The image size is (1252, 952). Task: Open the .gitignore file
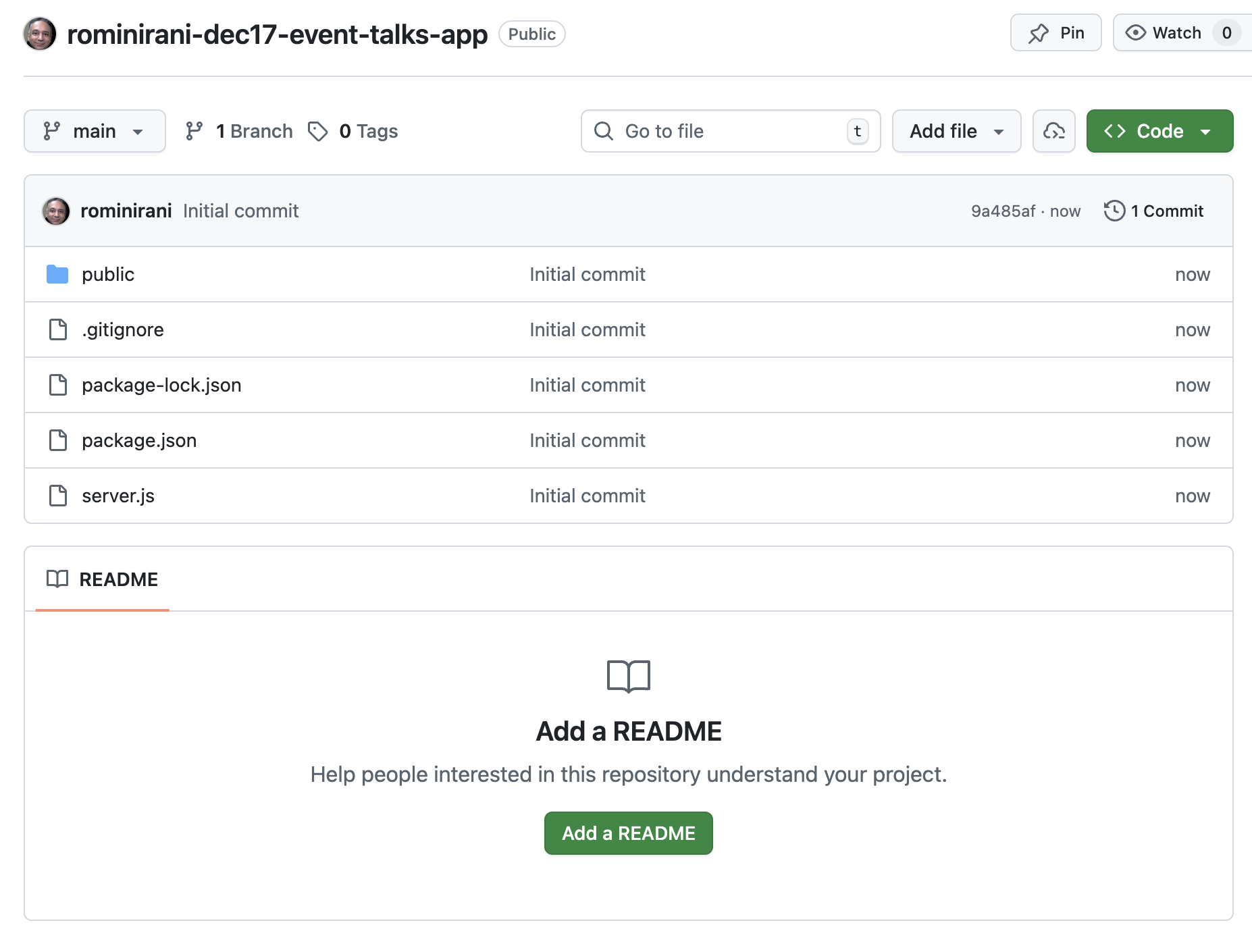123,329
